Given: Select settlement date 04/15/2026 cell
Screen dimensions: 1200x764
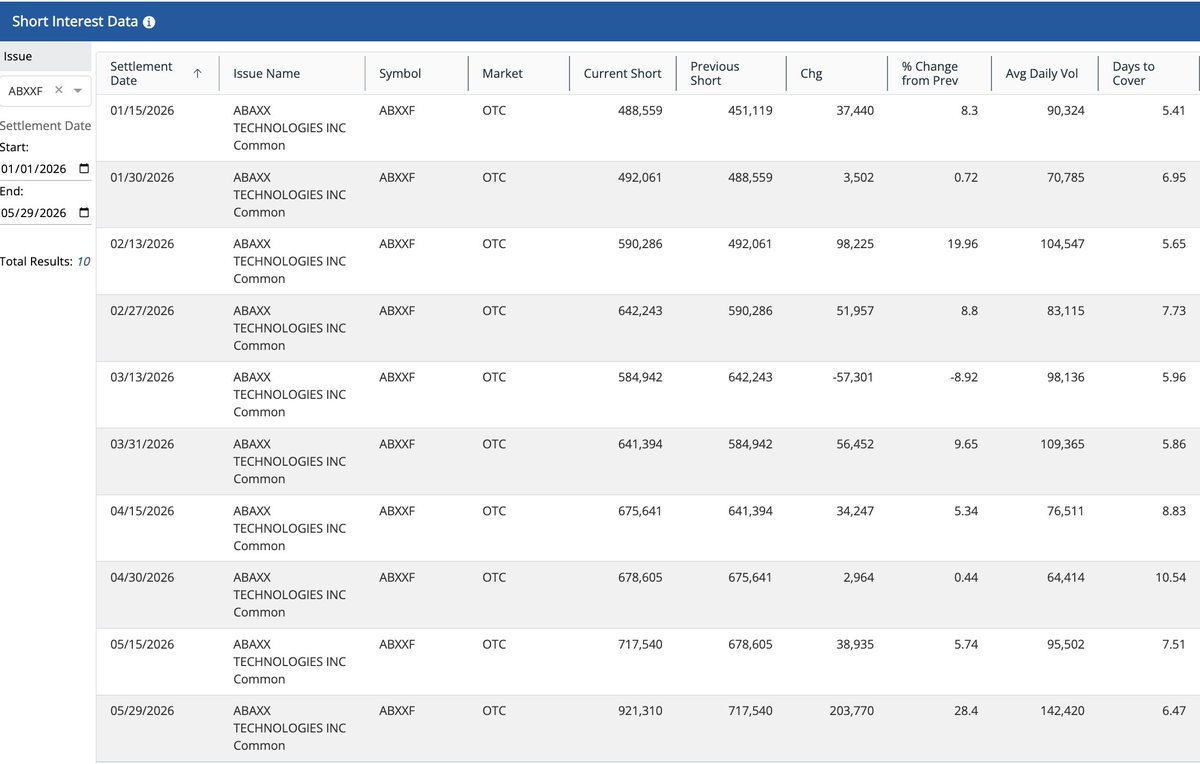Looking at the screenshot, I should point(142,511).
